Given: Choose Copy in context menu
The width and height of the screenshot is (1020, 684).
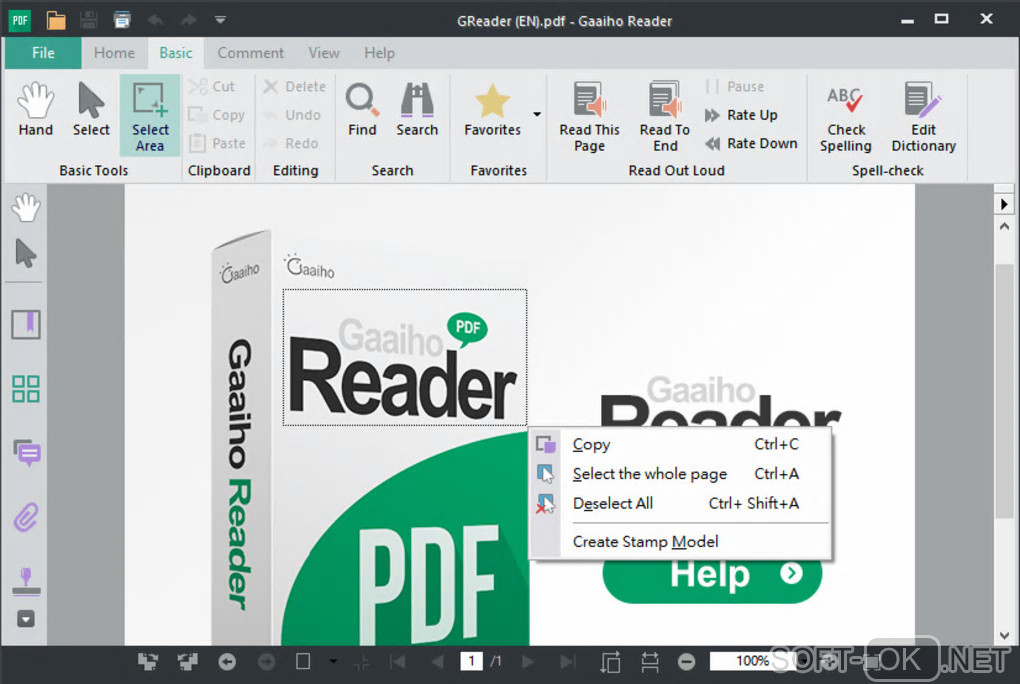Looking at the screenshot, I should 680,445.
